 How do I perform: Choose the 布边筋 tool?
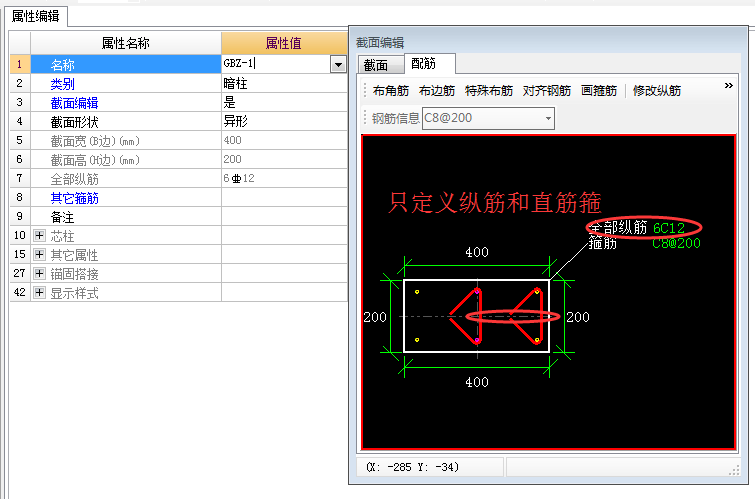(437, 91)
